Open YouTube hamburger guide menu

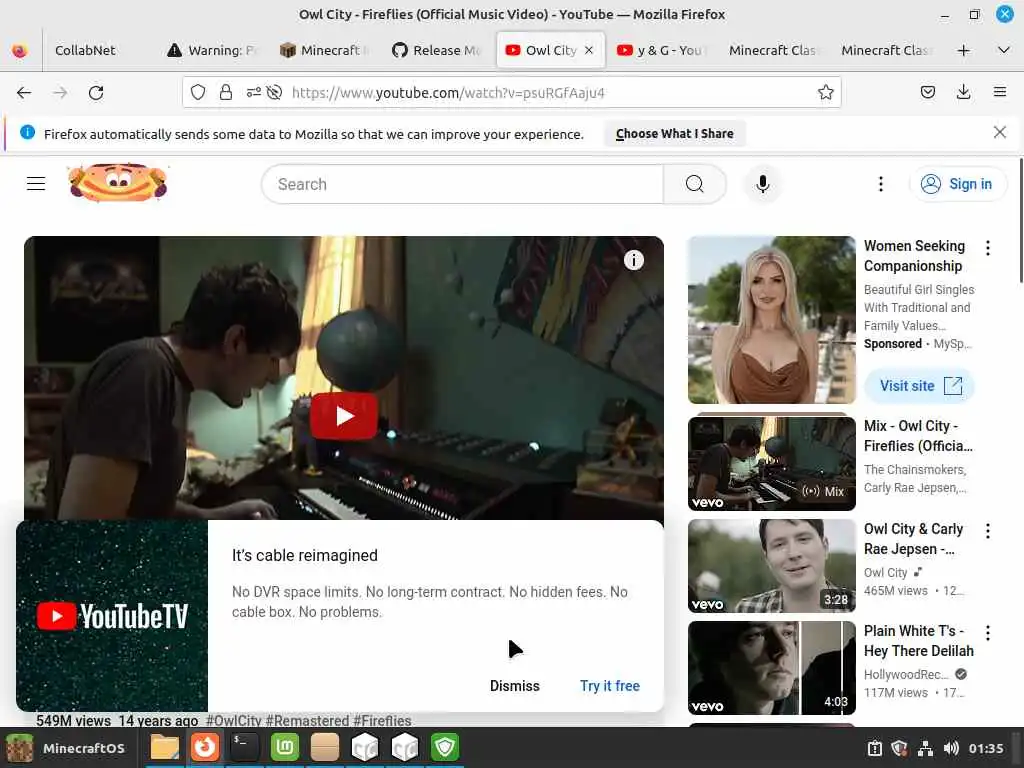[36, 184]
